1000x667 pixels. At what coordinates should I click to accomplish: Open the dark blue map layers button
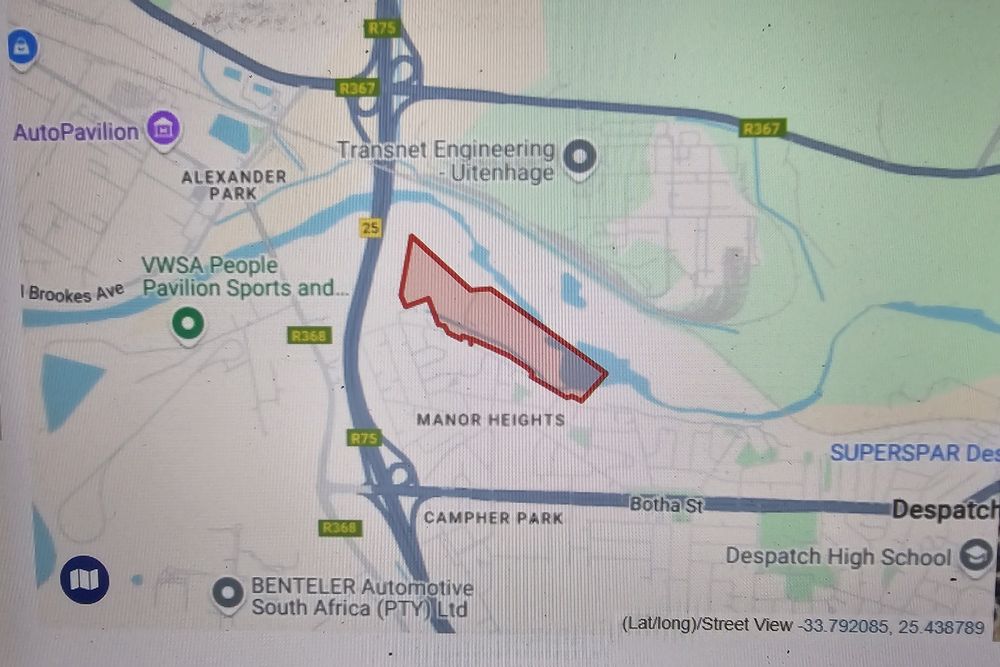[84, 580]
